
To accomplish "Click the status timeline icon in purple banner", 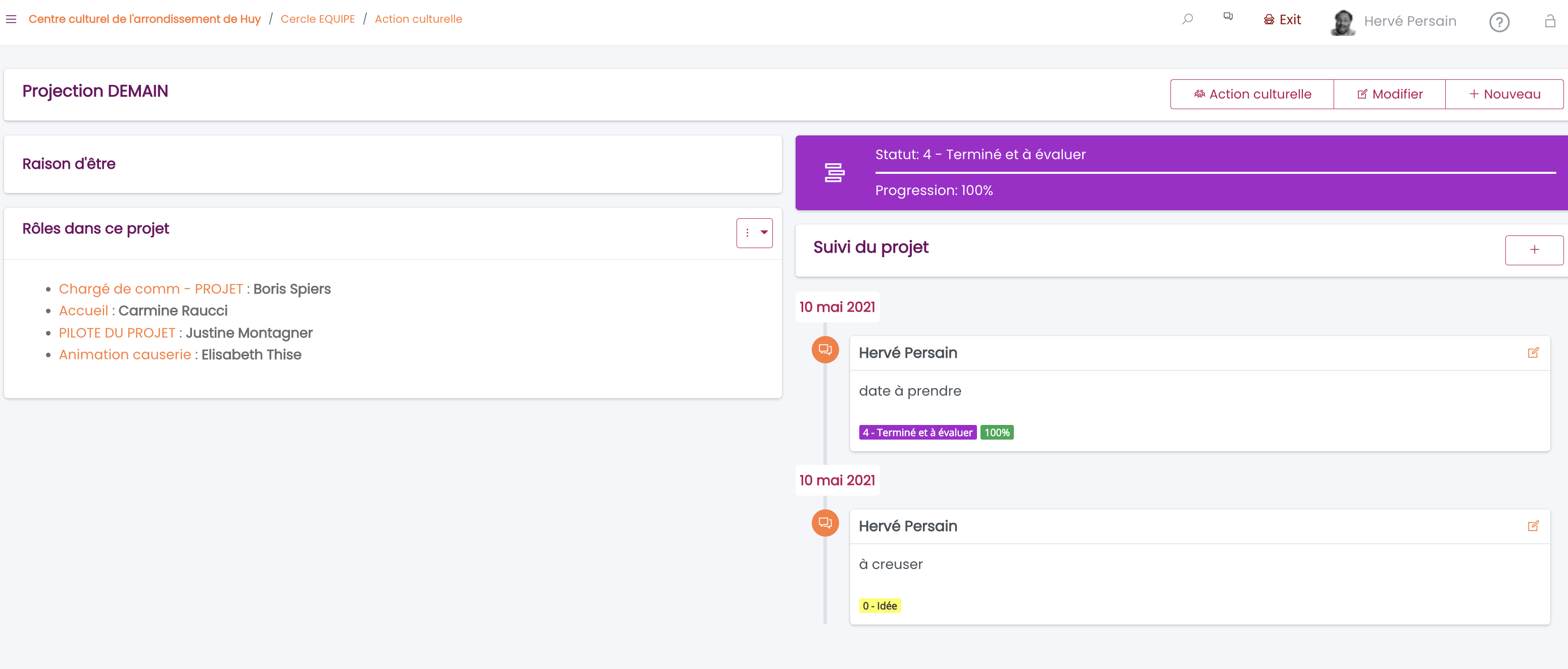I will [x=834, y=173].
